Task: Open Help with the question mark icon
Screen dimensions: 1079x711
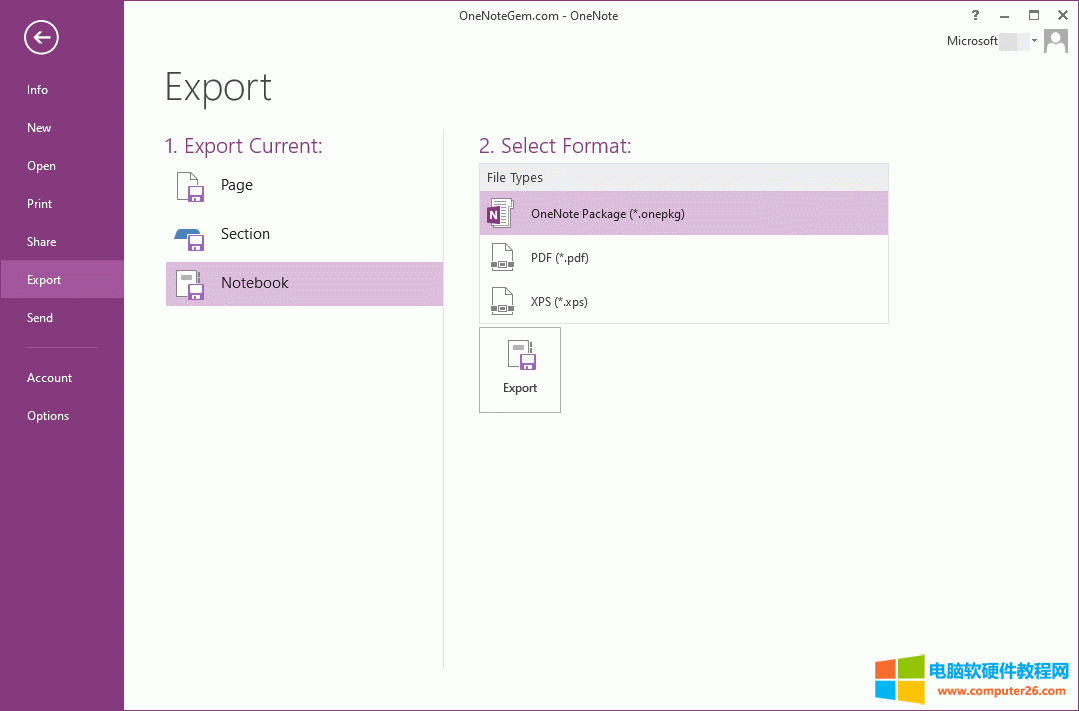Action: [974, 15]
